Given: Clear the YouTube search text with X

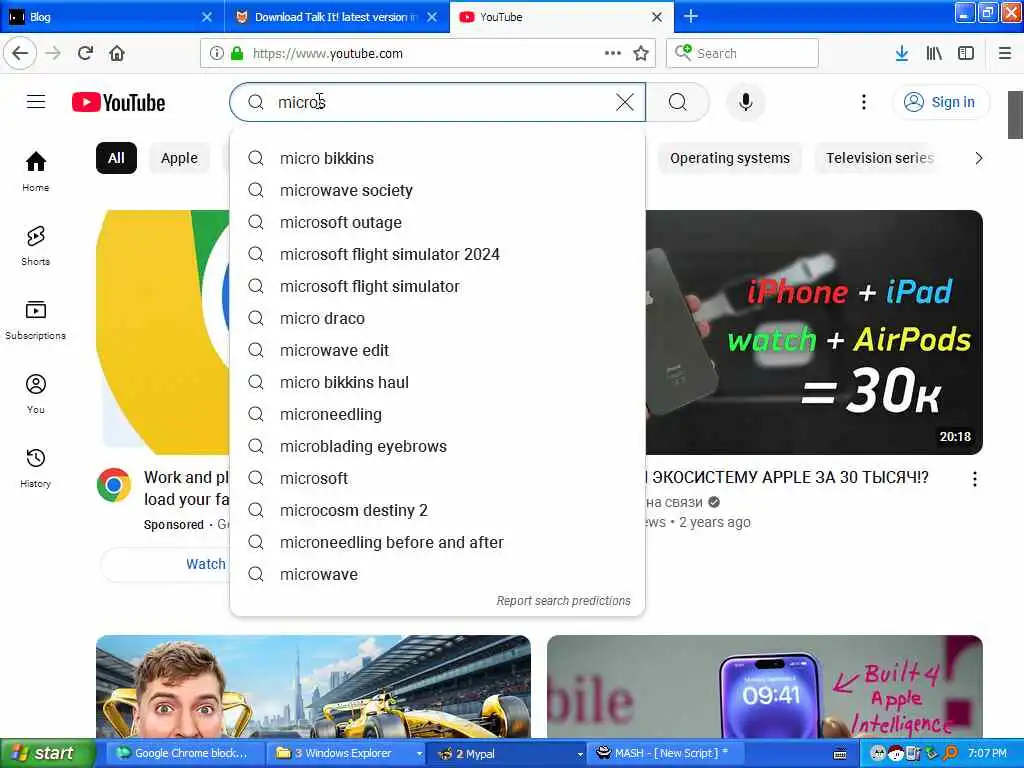Looking at the screenshot, I should click(625, 102).
